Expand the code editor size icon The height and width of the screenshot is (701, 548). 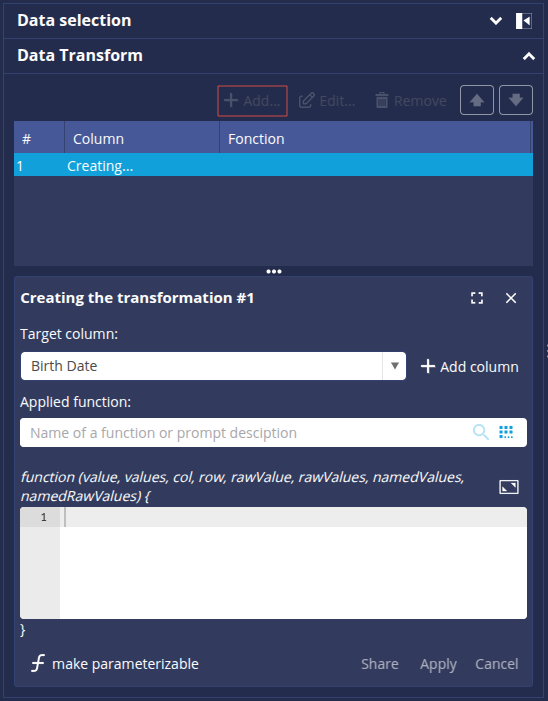tap(509, 487)
